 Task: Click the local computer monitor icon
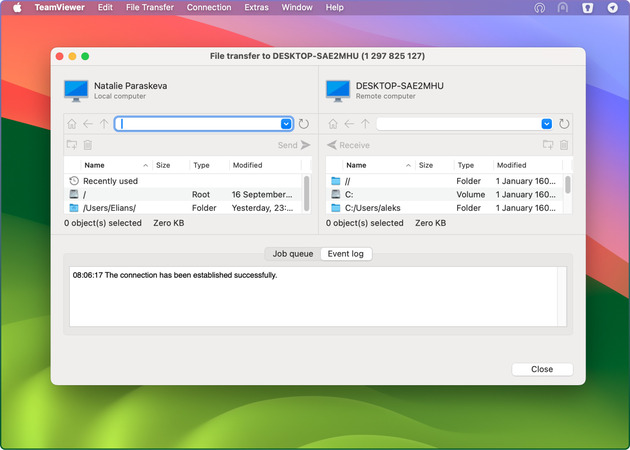click(x=76, y=91)
